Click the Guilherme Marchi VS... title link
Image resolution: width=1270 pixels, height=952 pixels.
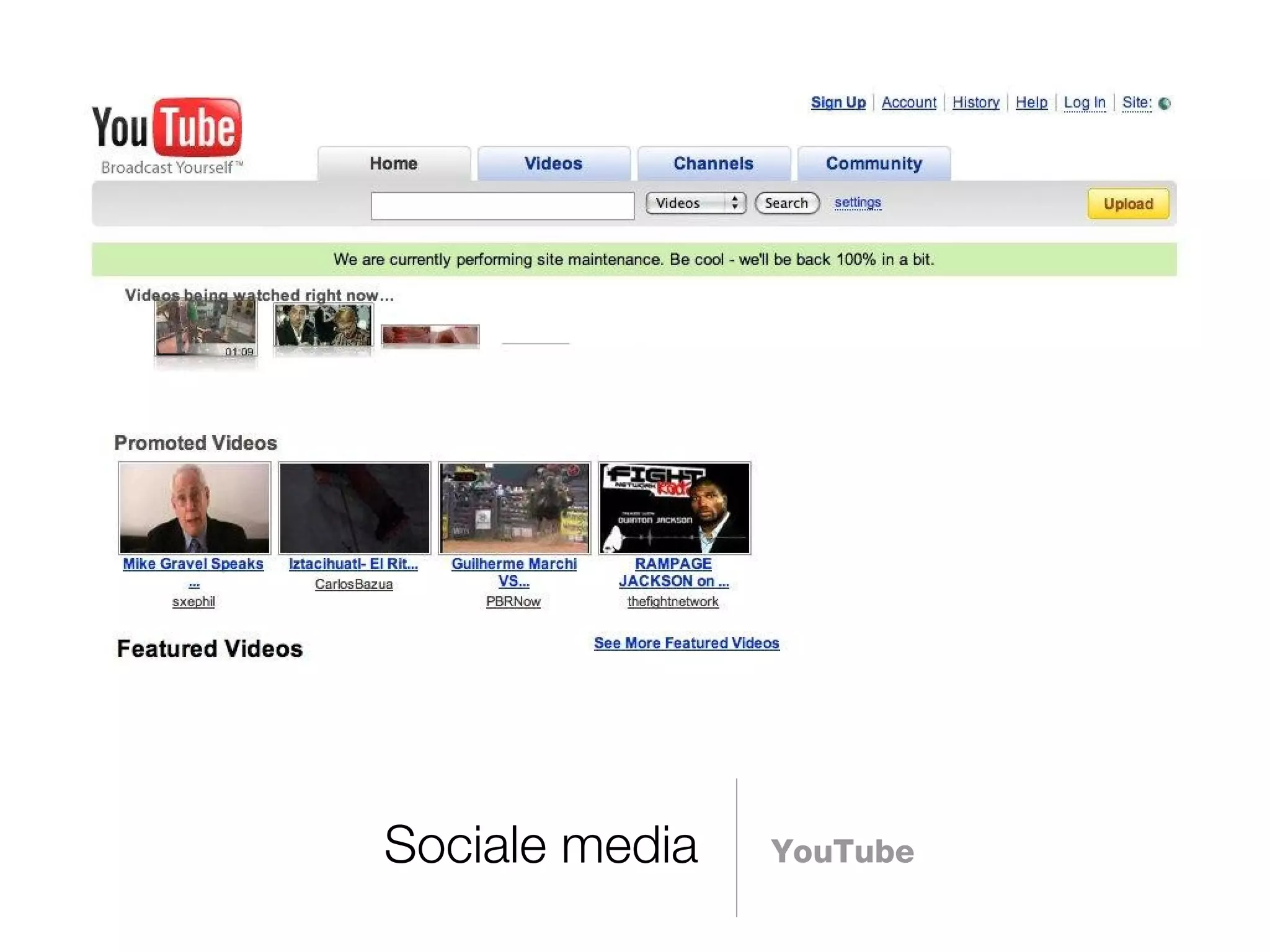pyautogui.click(x=514, y=572)
